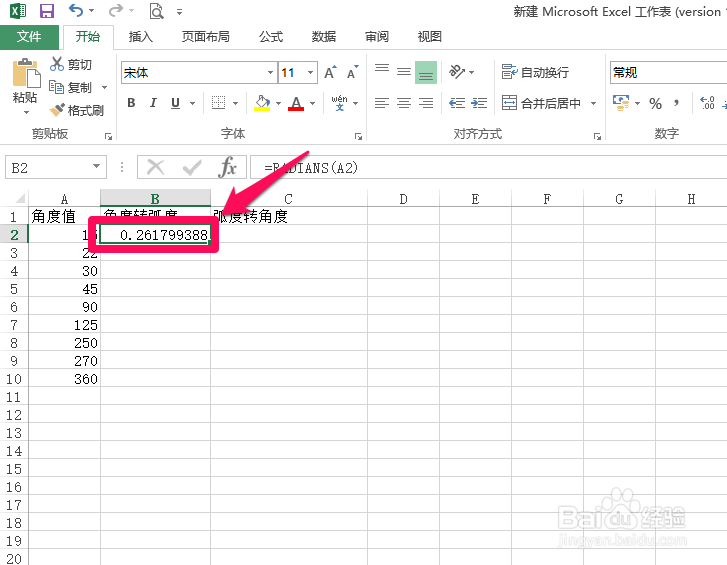
Task: Expand merge and center dropdown arrow
Action: [x=593, y=103]
